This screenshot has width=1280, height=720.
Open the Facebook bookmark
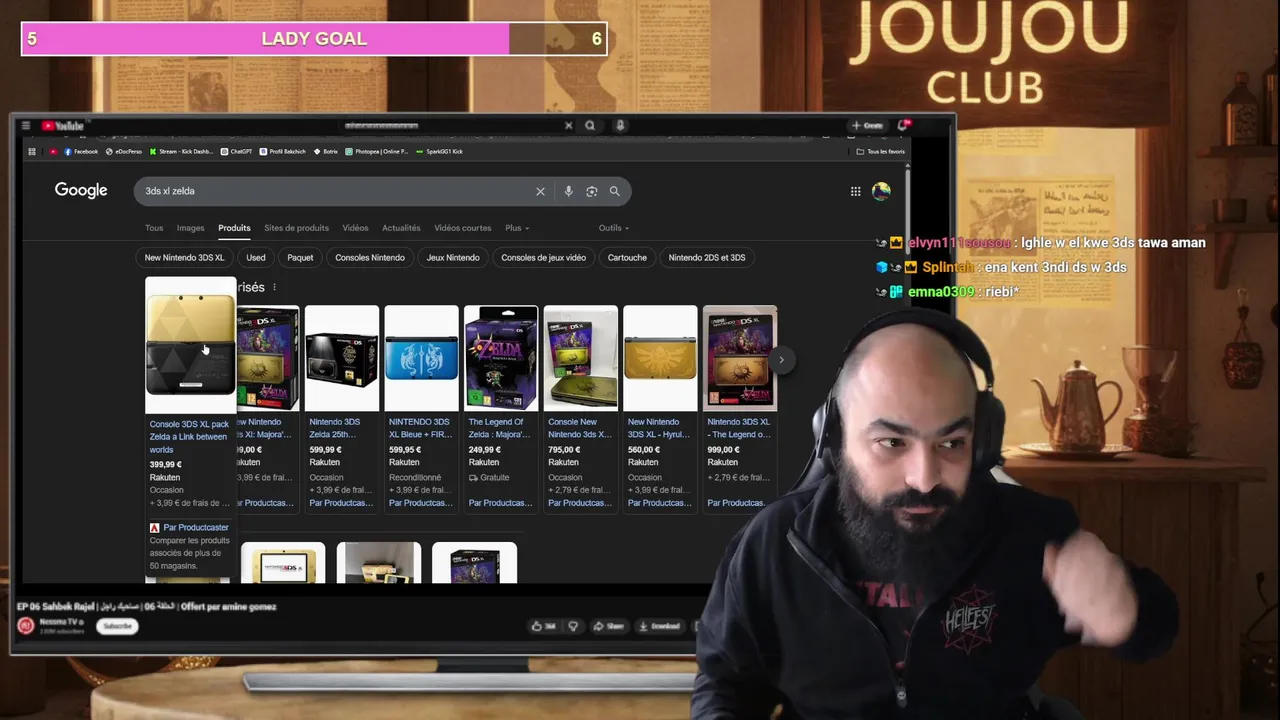[81, 152]
